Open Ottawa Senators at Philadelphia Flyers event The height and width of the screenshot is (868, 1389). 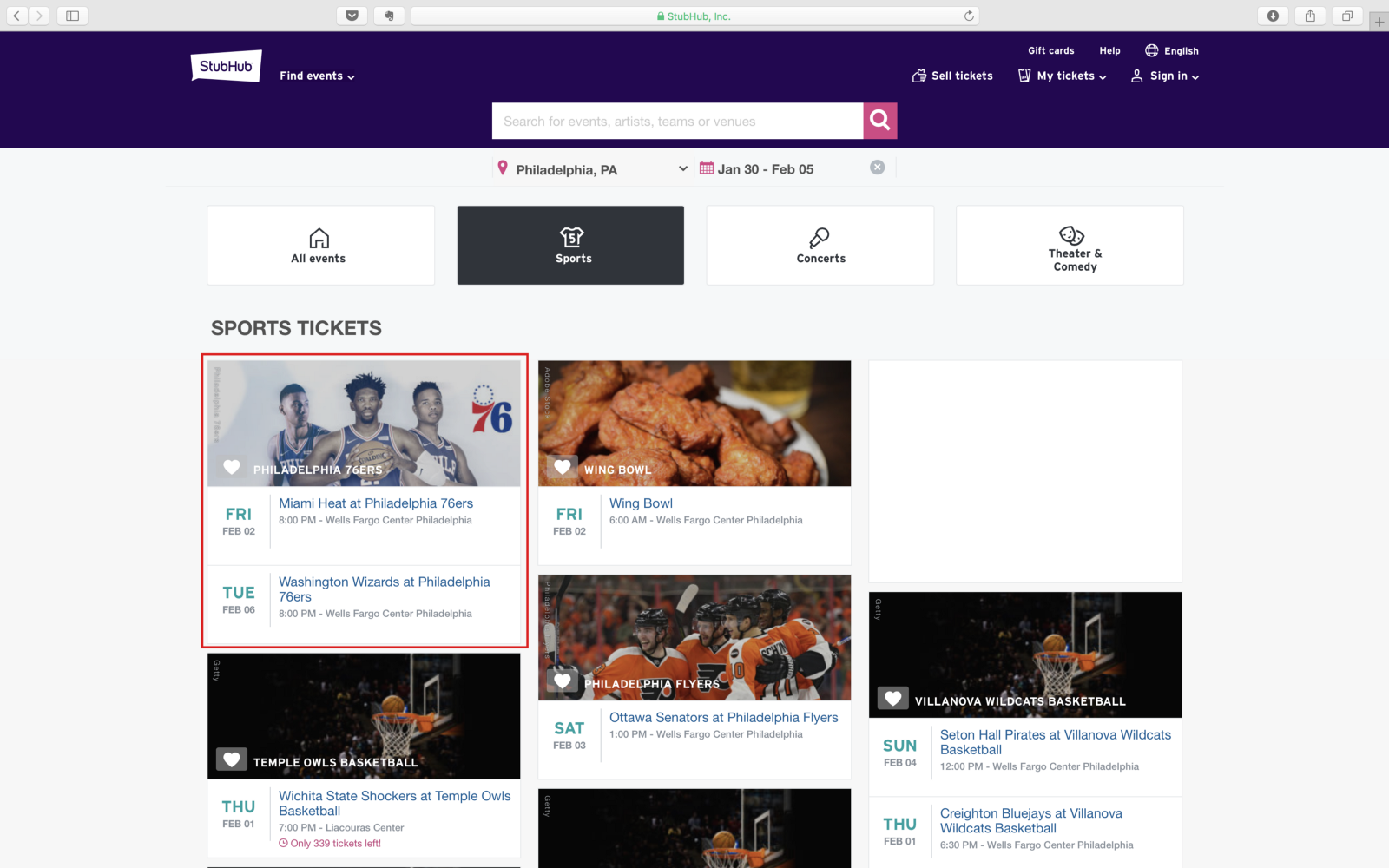coord(724,718)
